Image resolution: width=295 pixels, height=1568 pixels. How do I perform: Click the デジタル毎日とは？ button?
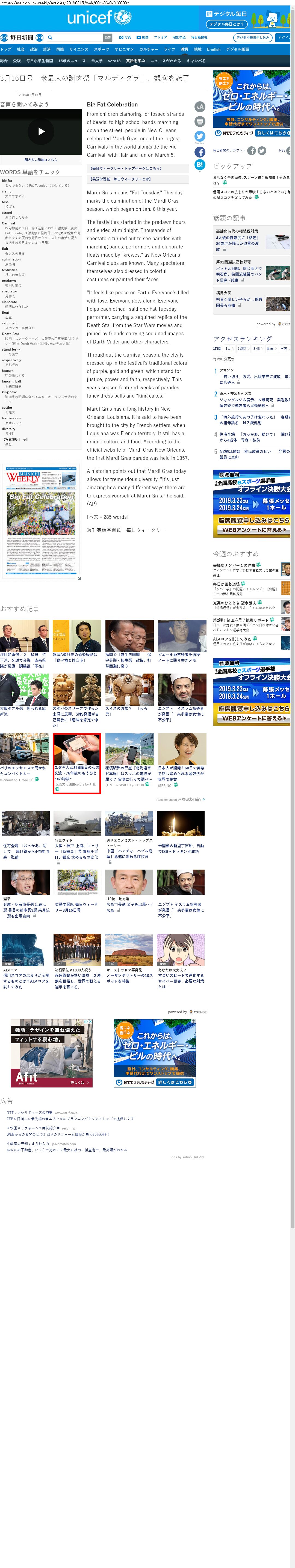click(x=226, y=24)
